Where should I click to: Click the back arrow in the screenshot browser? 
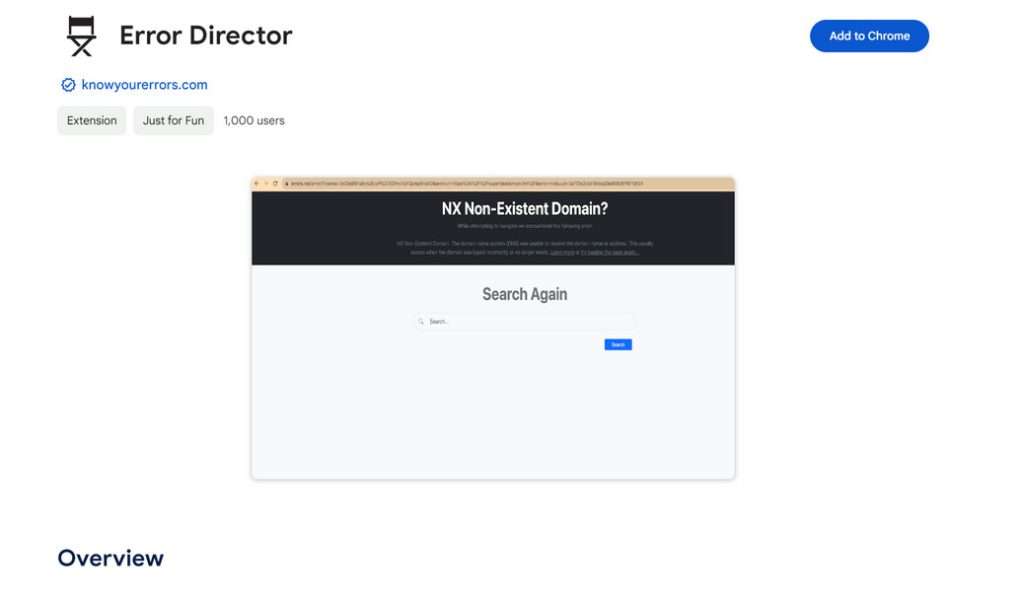click(257, 183)
